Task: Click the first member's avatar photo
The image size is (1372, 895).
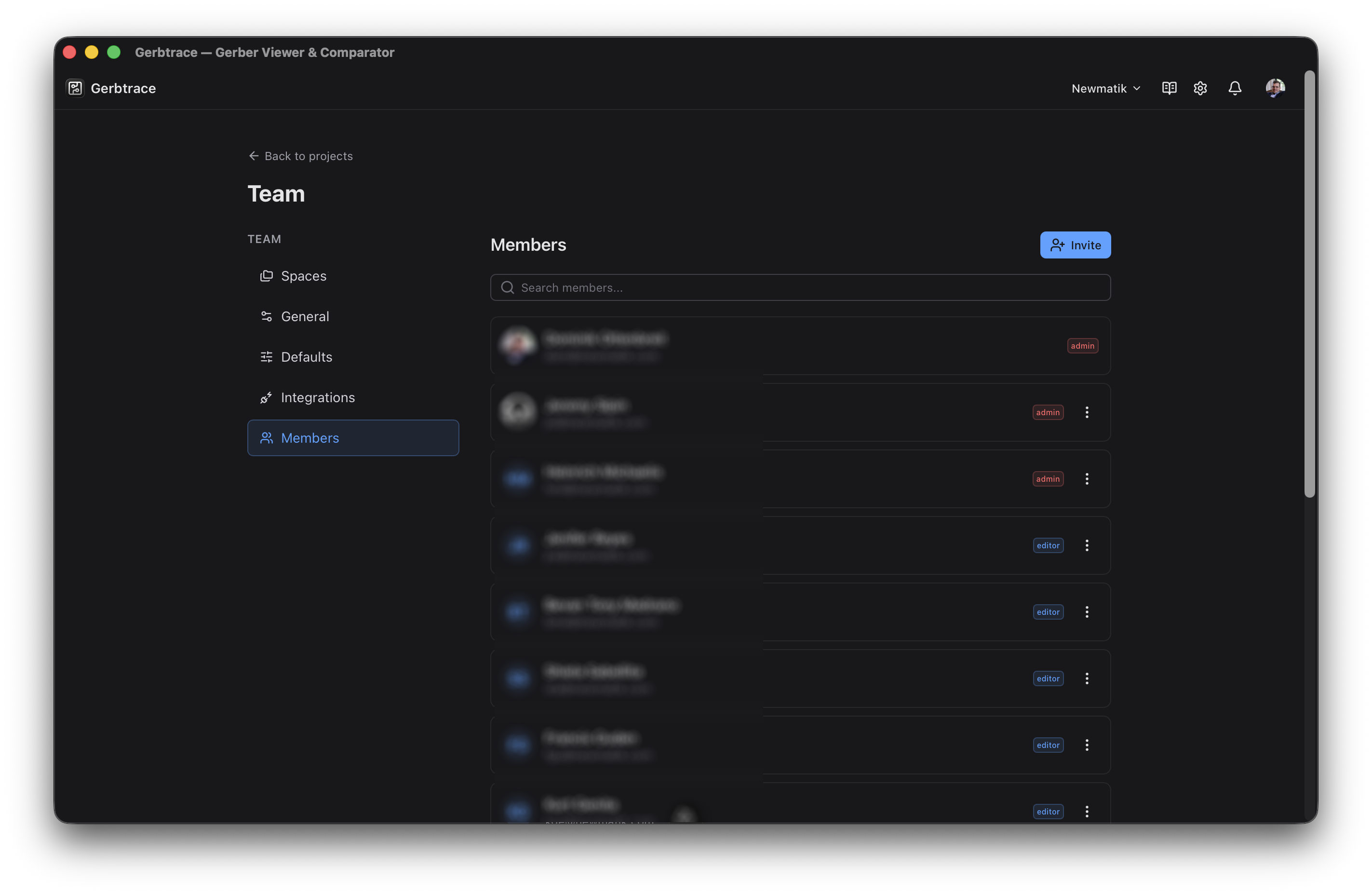Action: point(518,345)
